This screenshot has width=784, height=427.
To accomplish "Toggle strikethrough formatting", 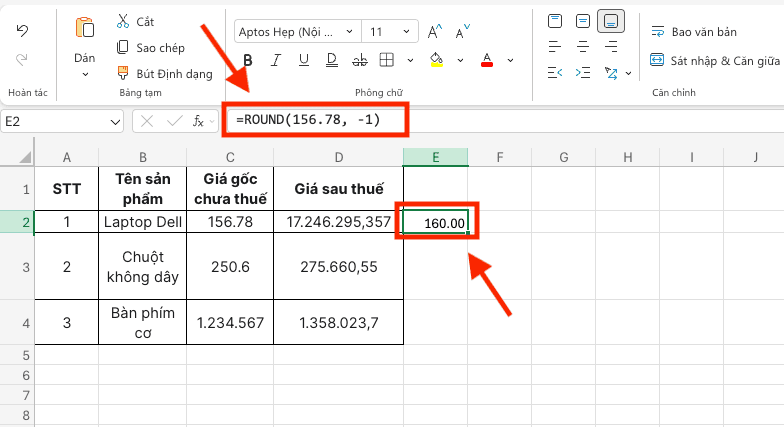I will pyautogui.click(x=360, y=60).
